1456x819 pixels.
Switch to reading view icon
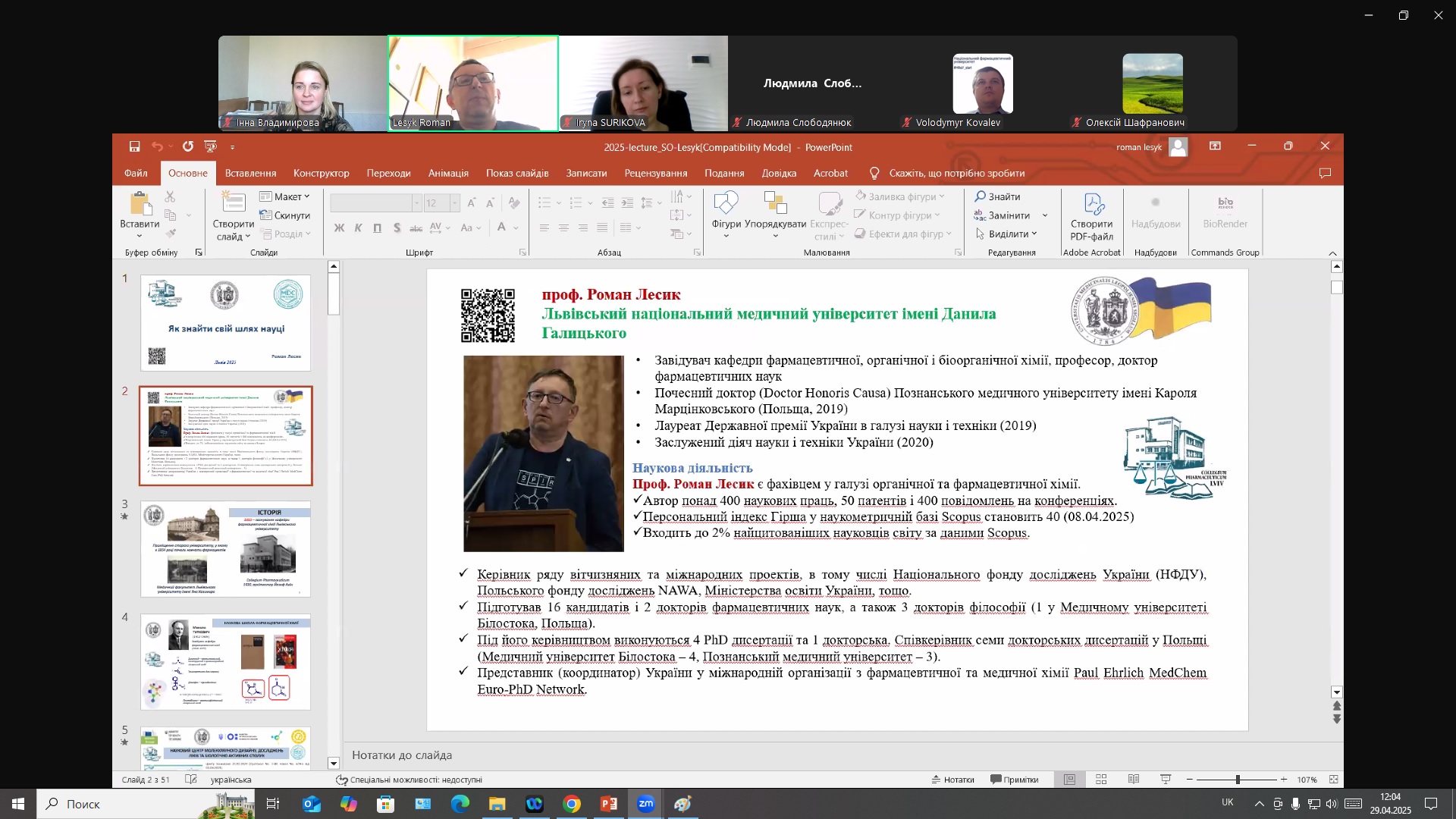pyautogui.click(x=1134, y=780)
